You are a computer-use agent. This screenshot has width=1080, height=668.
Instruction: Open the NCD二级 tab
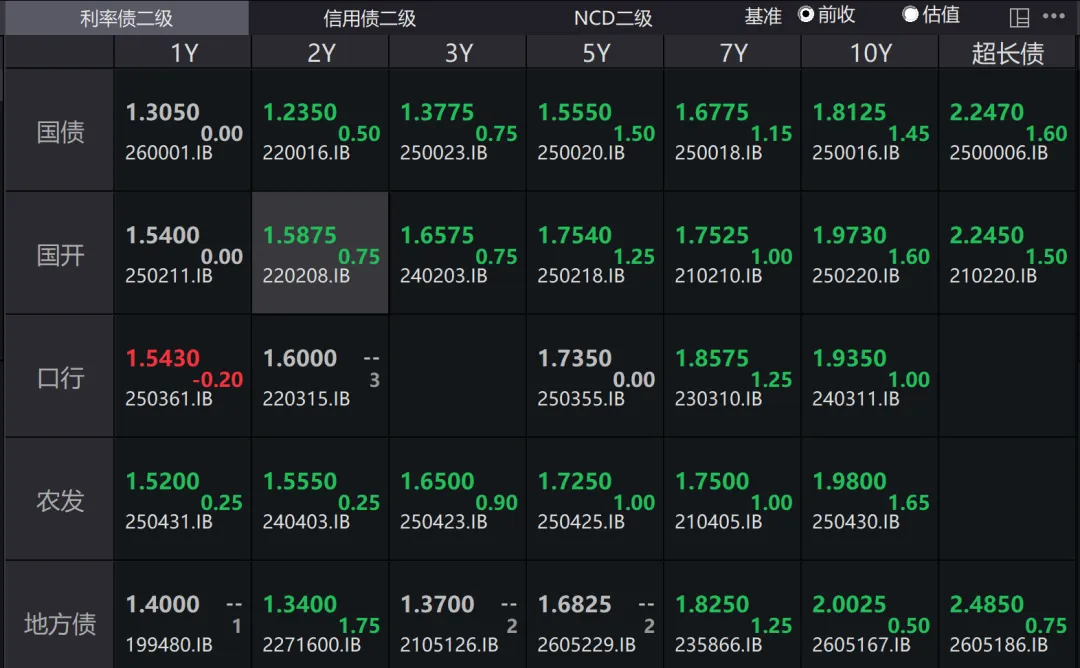pos(612,18)
